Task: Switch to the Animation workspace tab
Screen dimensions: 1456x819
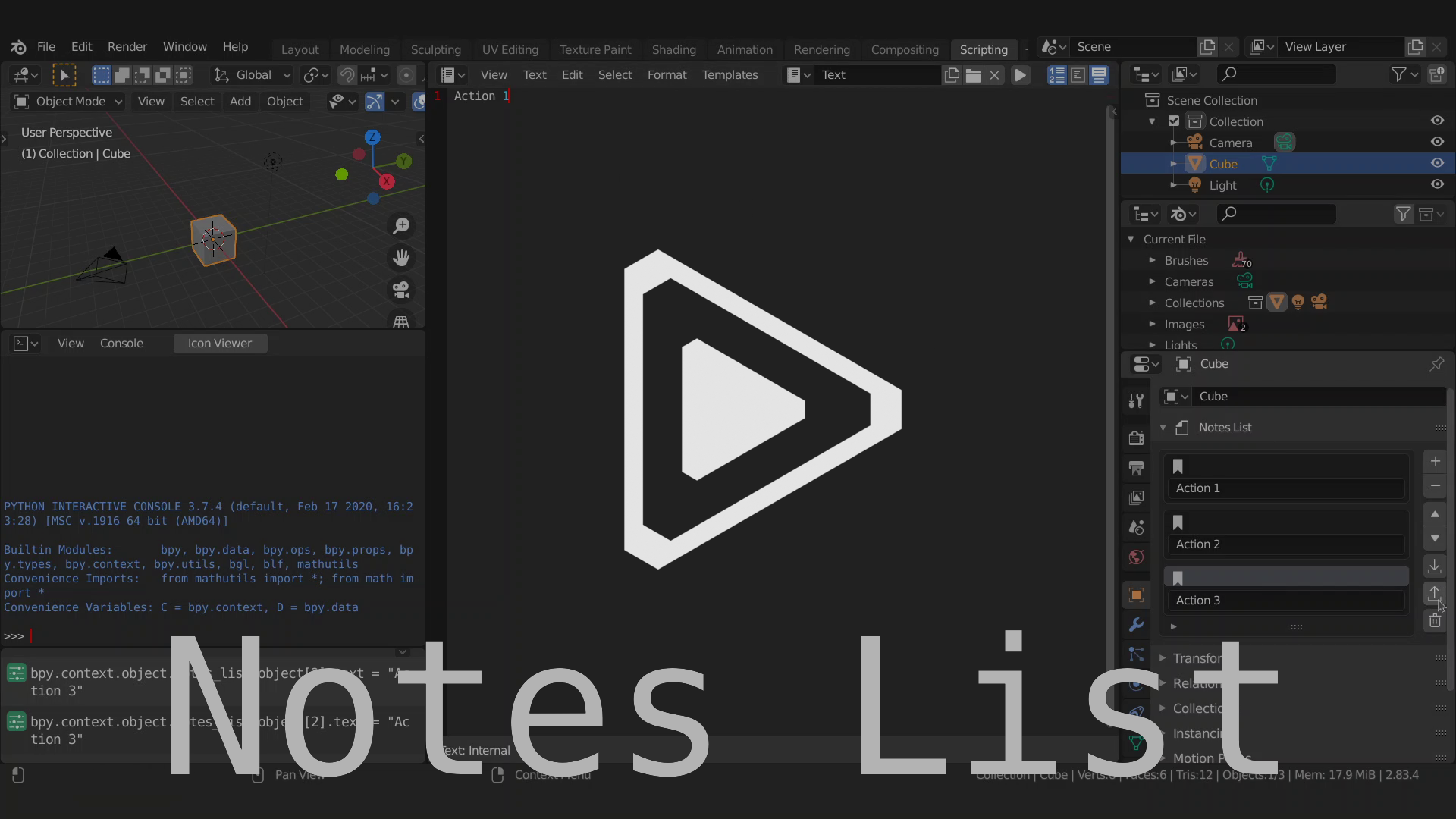Action: click(x=744, y=49)
